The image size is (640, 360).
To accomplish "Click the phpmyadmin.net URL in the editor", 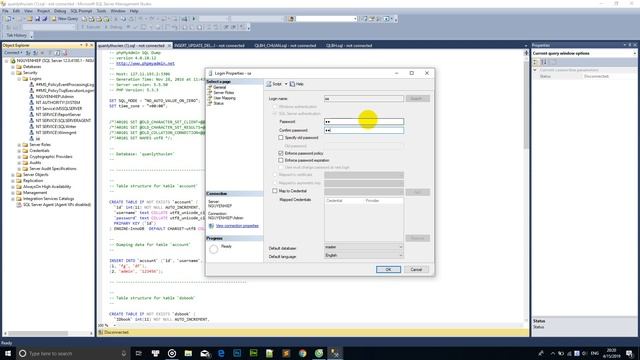I will coord(145,63).
